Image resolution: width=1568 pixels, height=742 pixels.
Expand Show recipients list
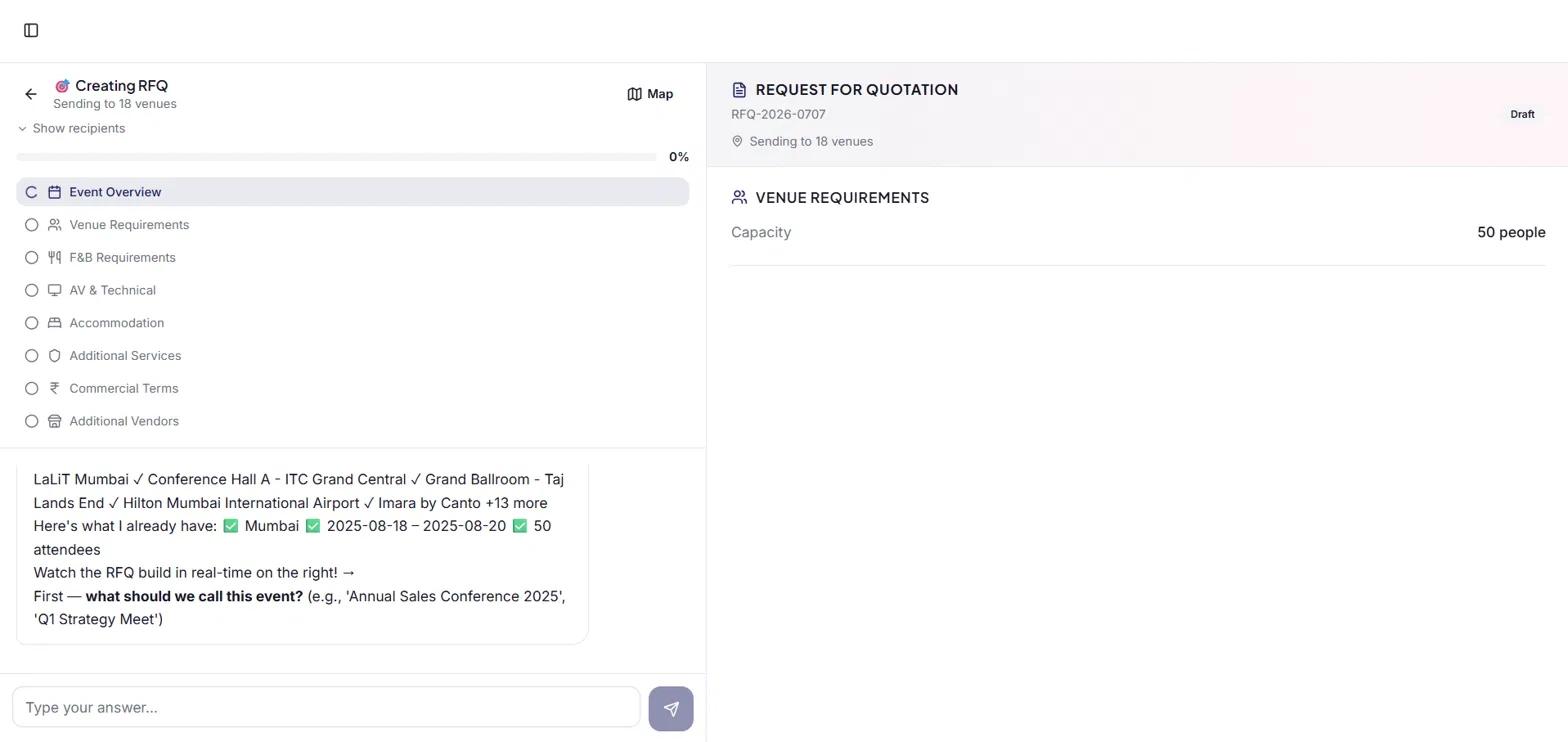click(x=71, y=129)
